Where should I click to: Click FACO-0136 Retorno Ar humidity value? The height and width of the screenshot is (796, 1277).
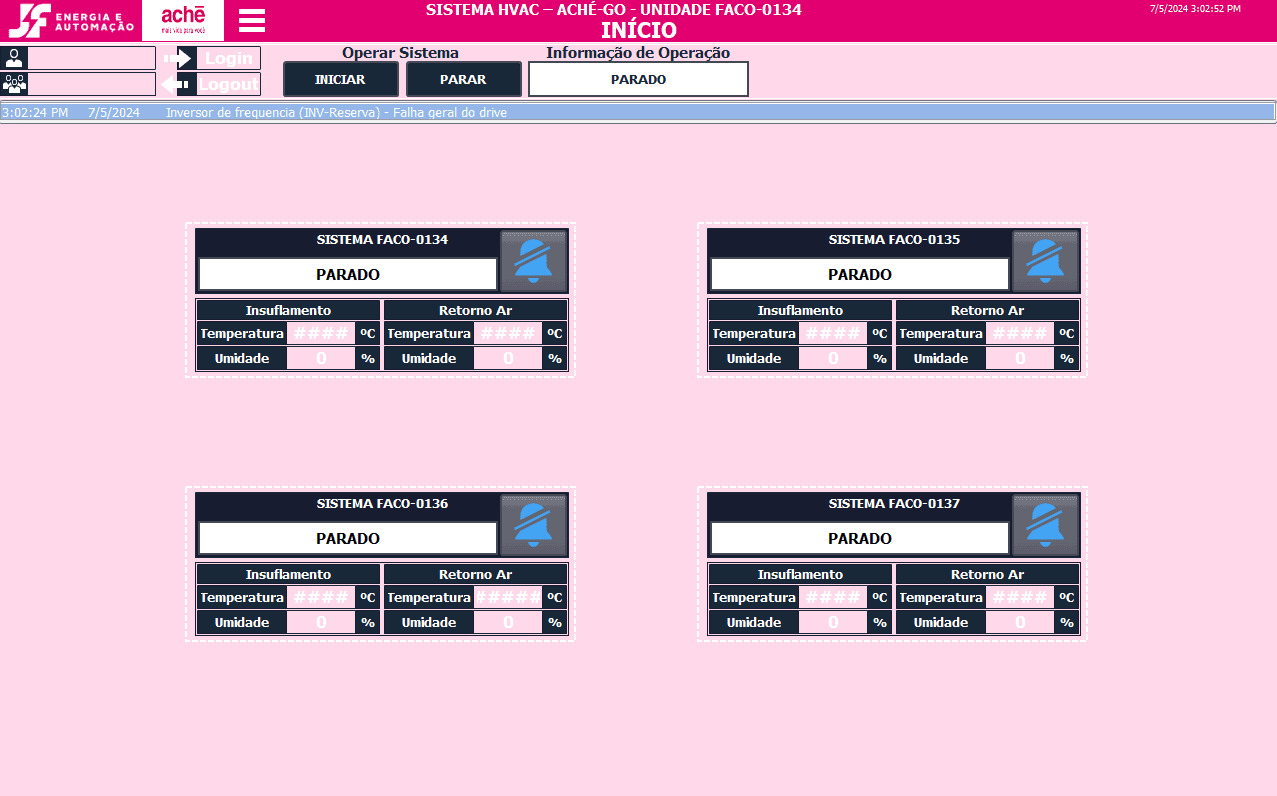point(508,622)
